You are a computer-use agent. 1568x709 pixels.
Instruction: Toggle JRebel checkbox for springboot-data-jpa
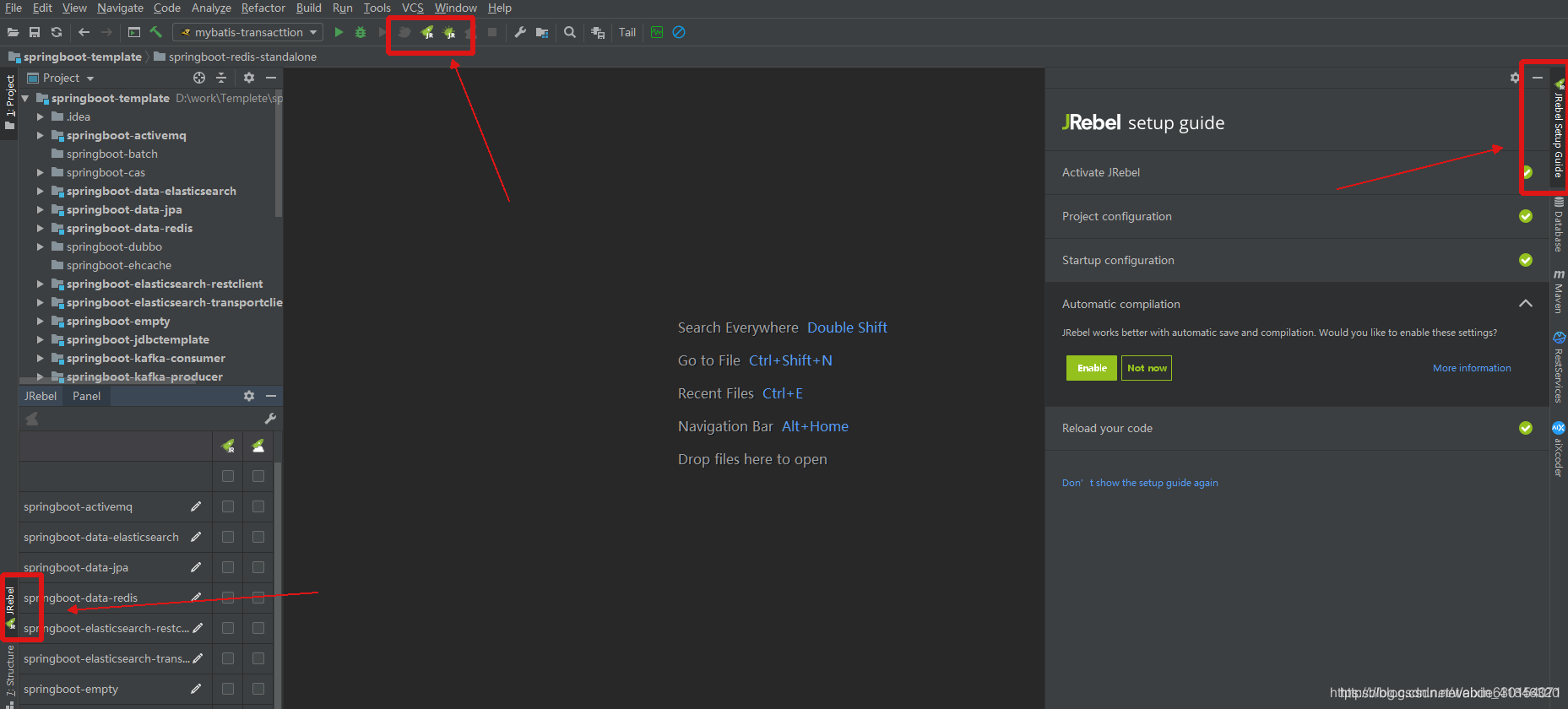click(x=228, y=567)
